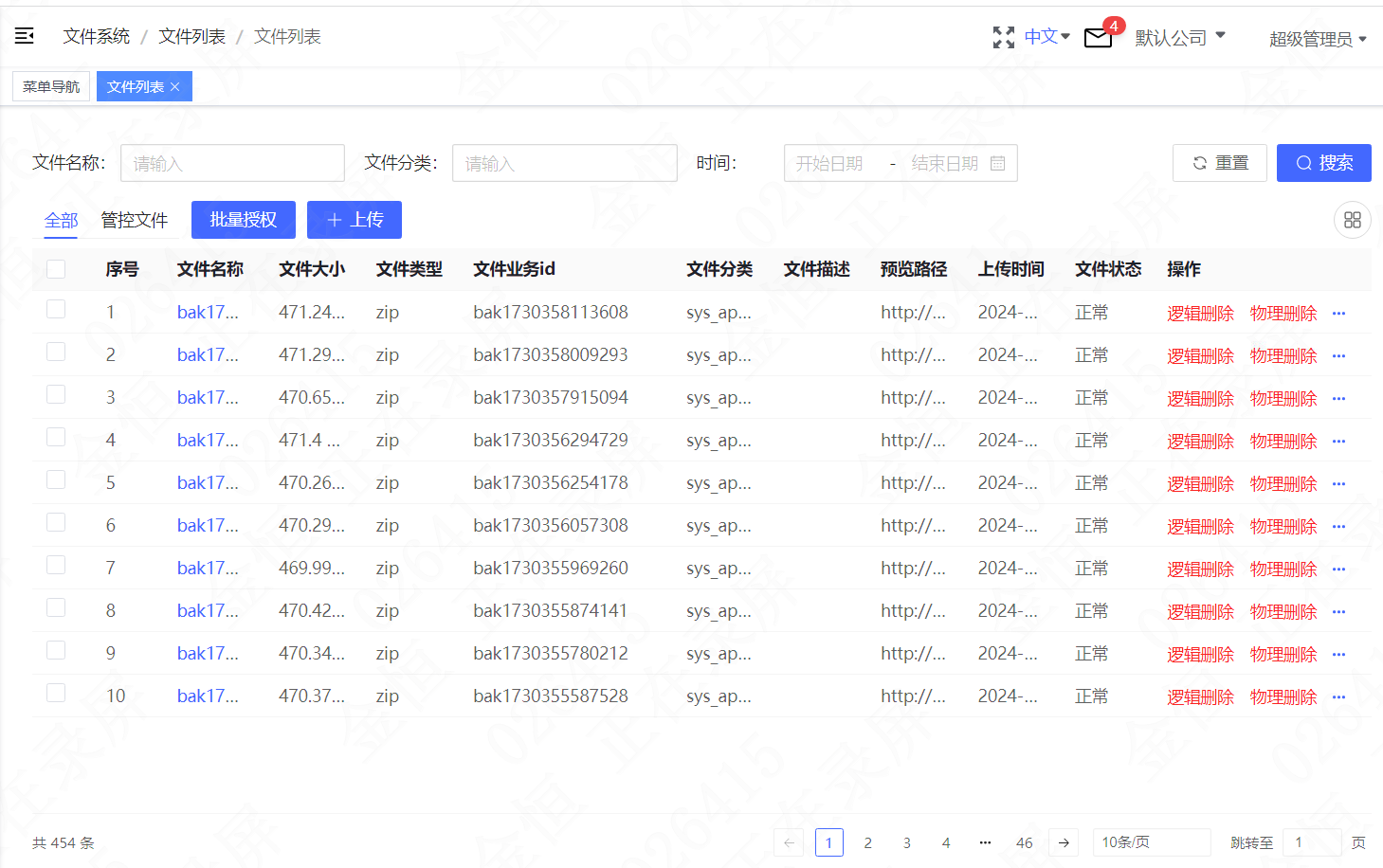This screenshot has width=1383, height=868.
Task: Click the preview path in row 5
Action: (913, 483)
